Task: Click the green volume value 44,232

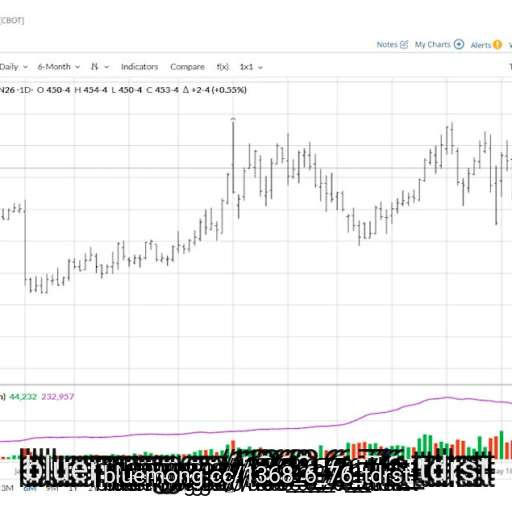Action: (23, 397)
